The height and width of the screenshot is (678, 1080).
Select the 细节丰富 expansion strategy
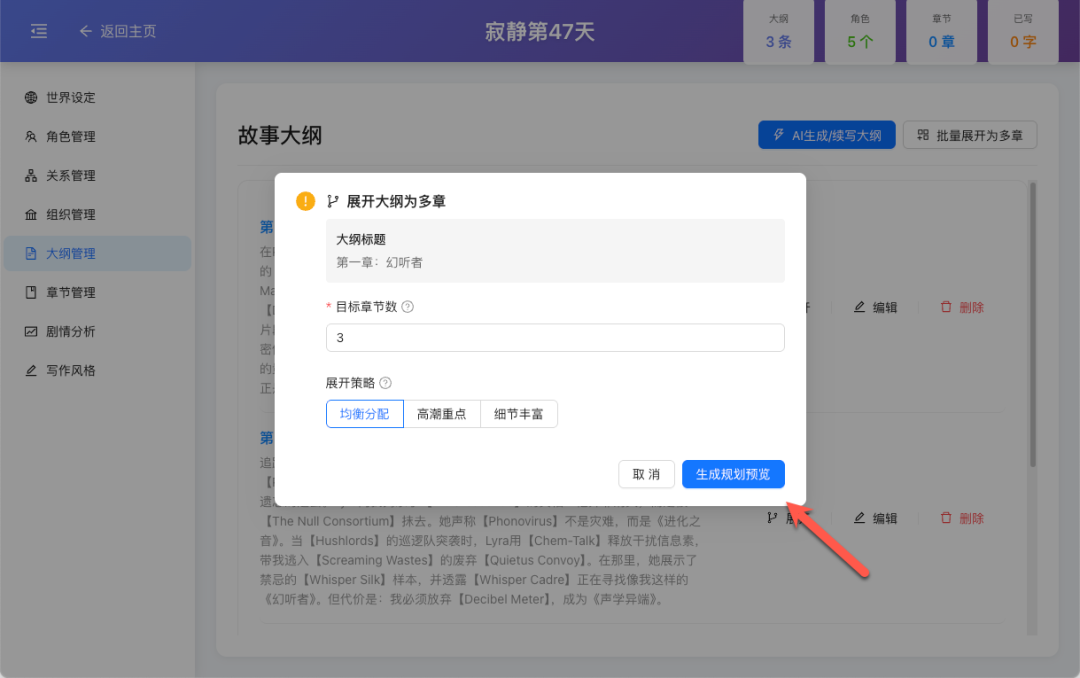pos(519,414)
